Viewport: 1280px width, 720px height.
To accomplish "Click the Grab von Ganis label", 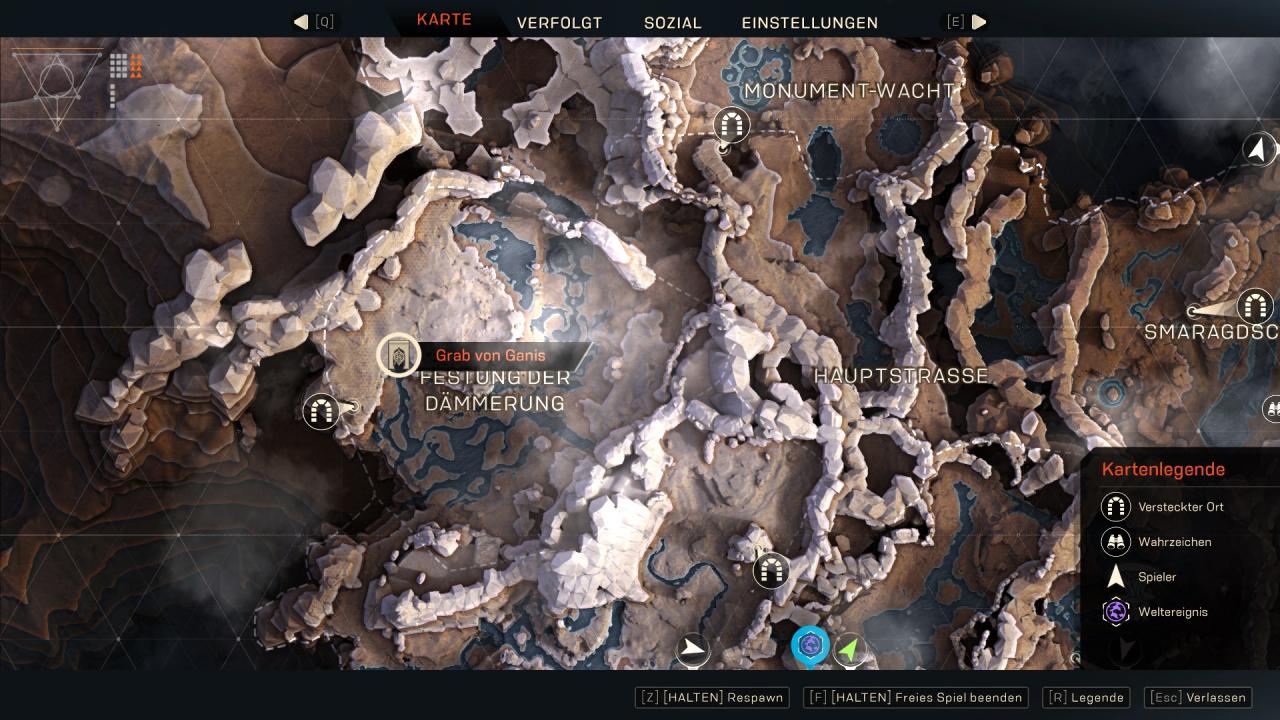I will pyautogui.click(x=491, y=356).
